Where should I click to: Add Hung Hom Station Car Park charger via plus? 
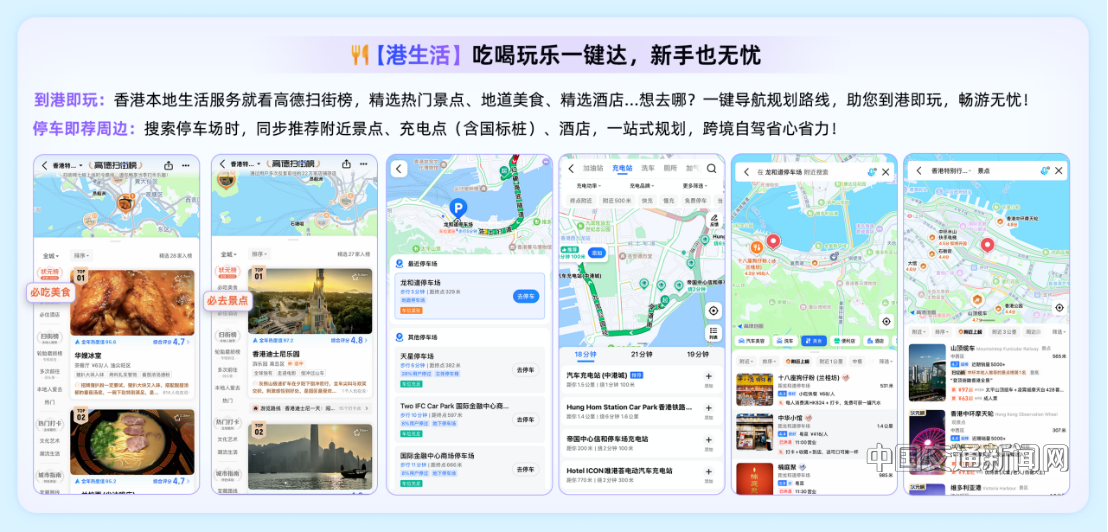click(709, 409)
